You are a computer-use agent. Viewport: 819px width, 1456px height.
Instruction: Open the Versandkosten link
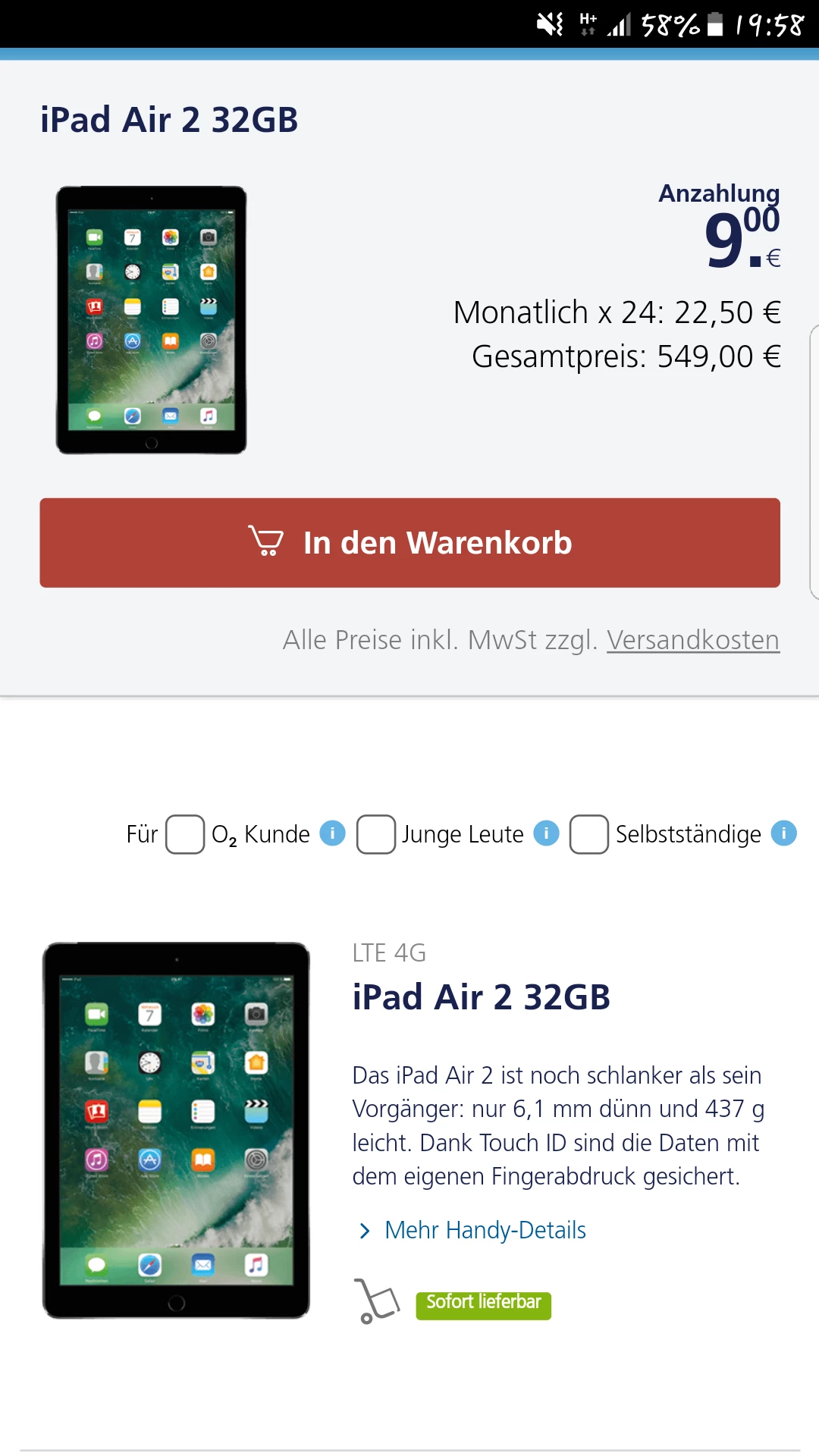[693, 640]
